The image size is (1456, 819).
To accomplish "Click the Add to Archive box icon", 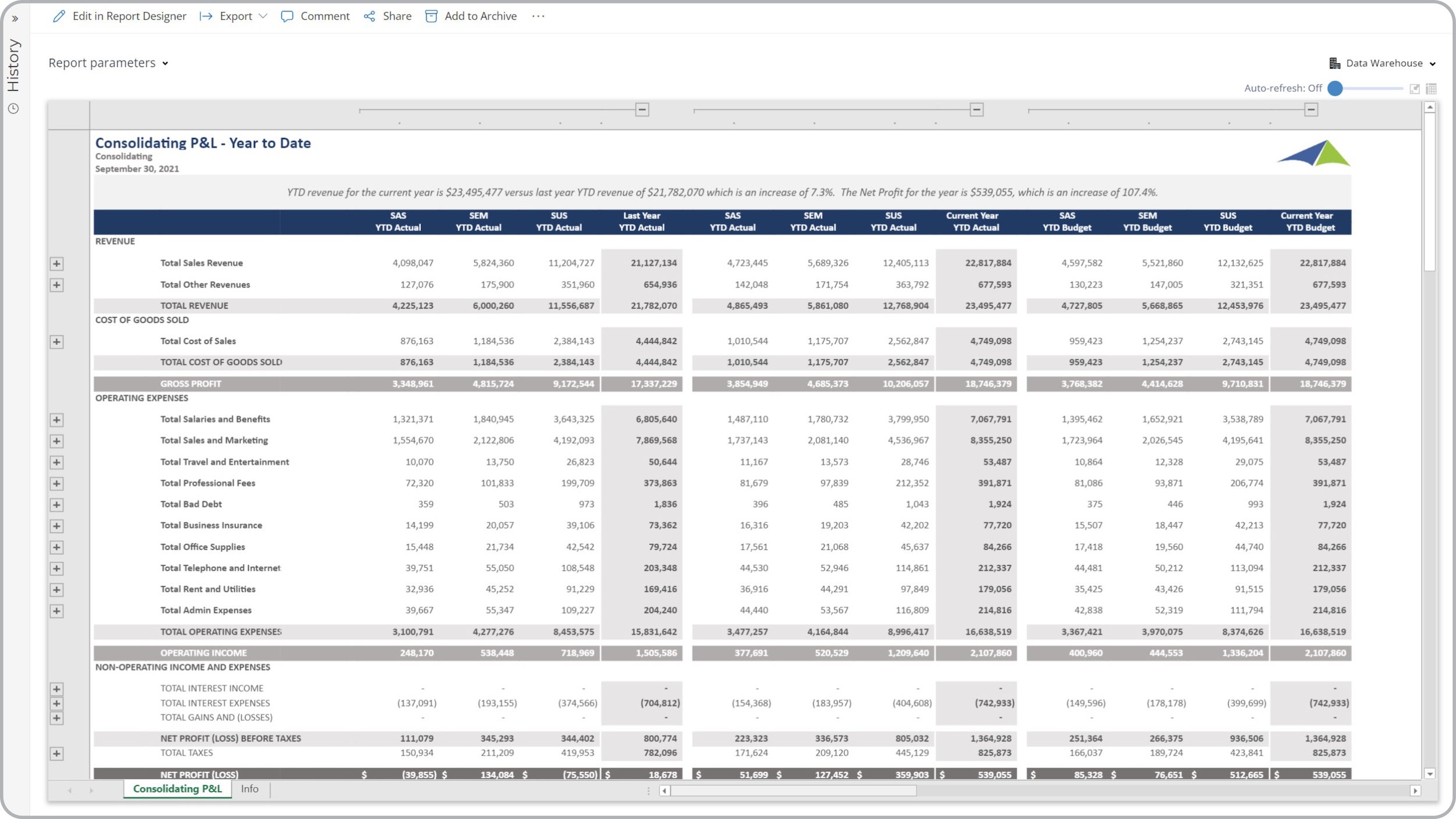I will coord(431,16).
